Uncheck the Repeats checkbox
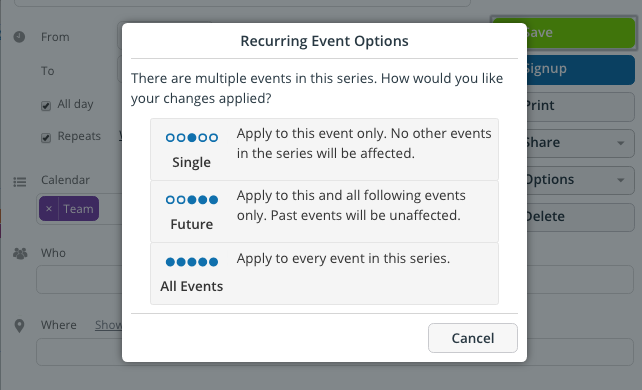 pos(46,138)
